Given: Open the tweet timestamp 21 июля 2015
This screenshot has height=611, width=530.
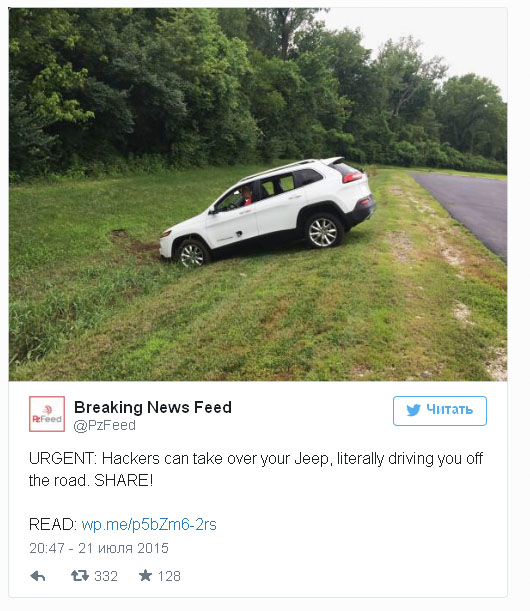Looking at the screenshot, I should coord(99,548).
